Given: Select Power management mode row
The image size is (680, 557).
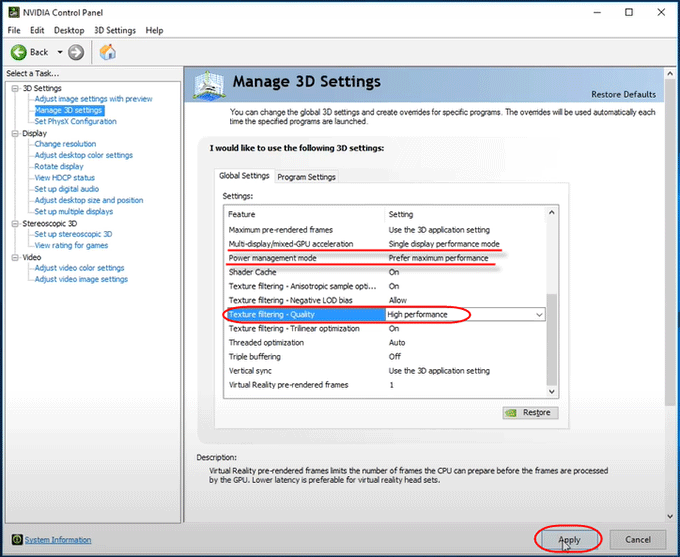Looking at the screenshot, I should pos(385,258).
